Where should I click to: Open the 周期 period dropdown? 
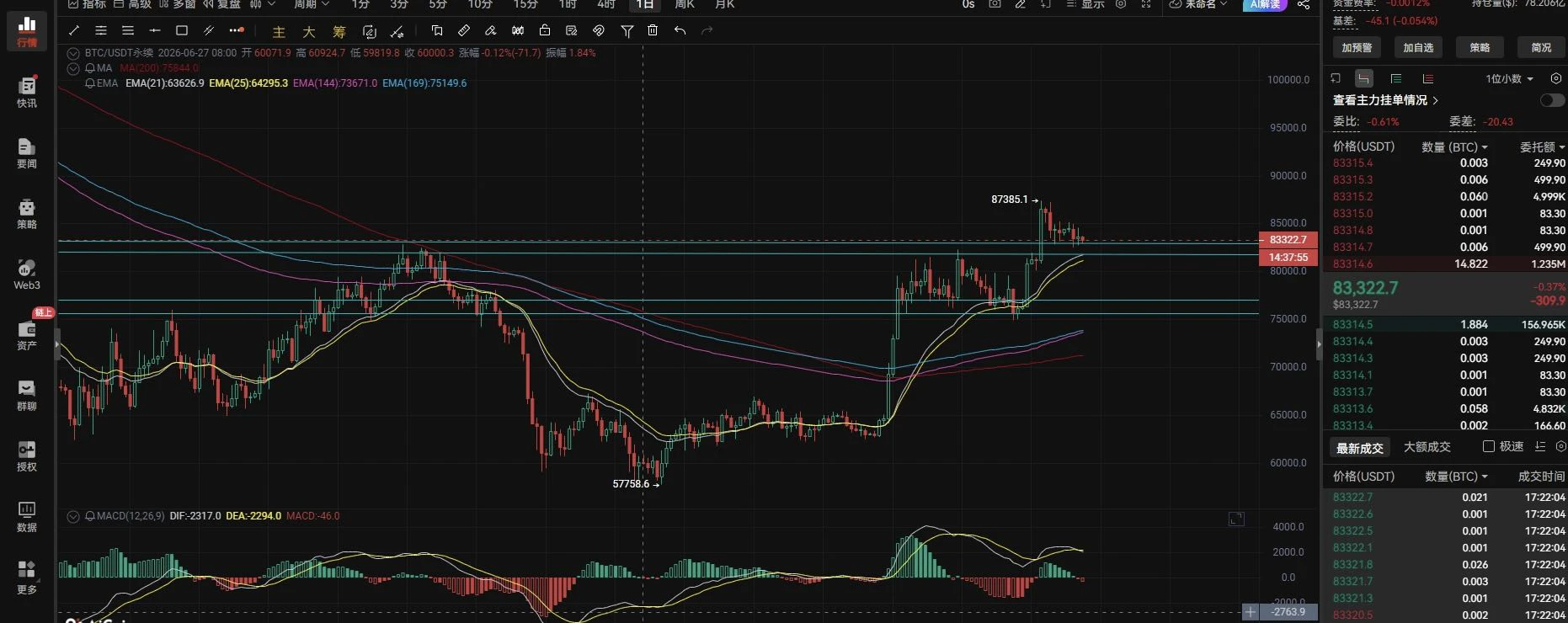(x=311, y=5)
